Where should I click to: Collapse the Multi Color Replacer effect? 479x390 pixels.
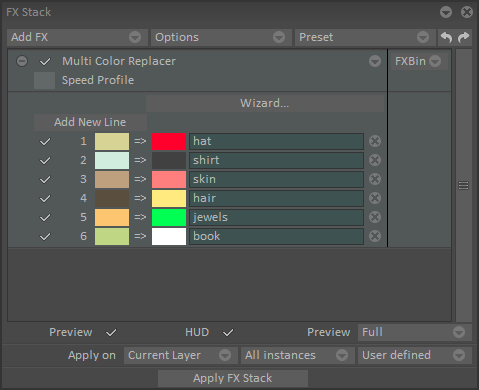[x=22, y=61]
